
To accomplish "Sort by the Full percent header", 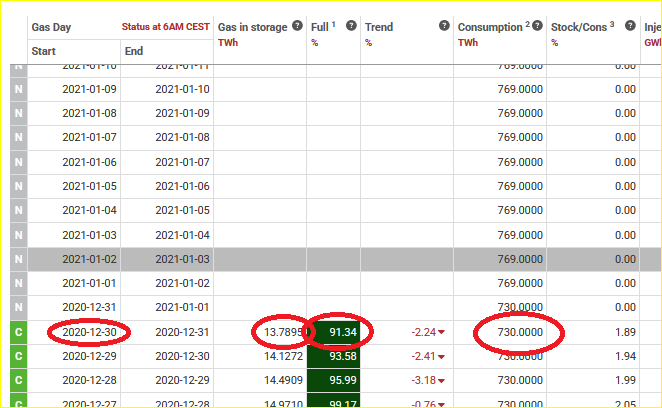I will tap(320, 27).
